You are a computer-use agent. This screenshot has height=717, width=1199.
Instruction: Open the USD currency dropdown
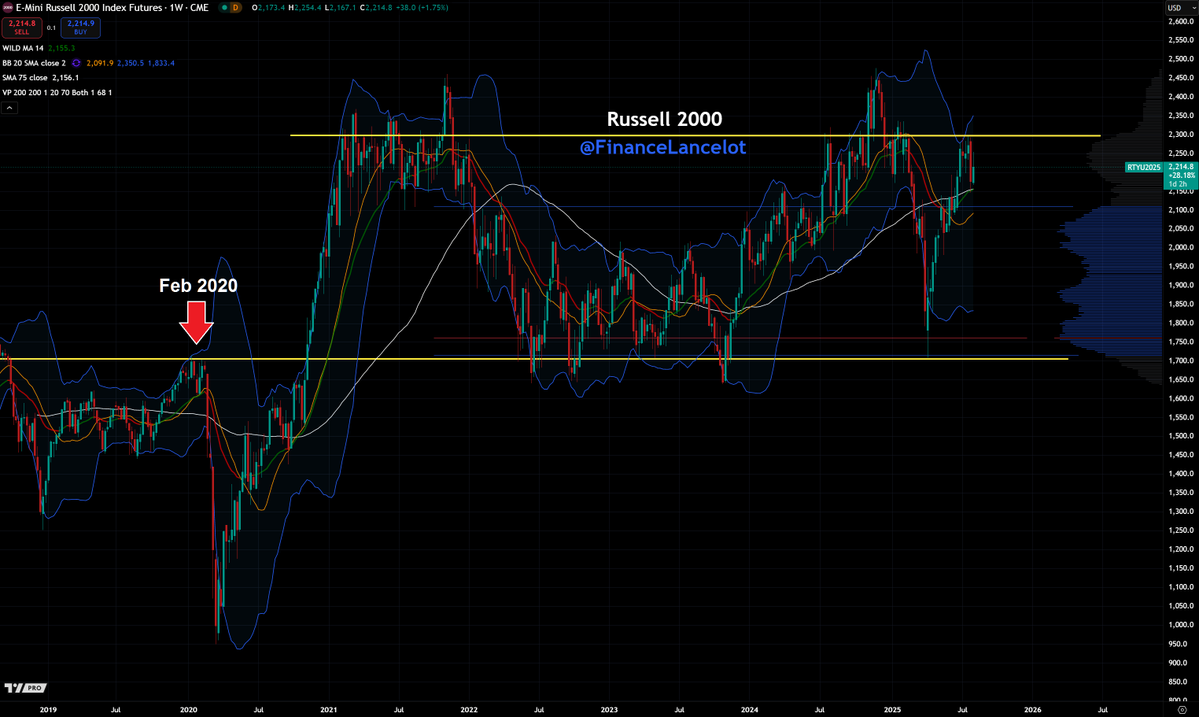pos(1181,8)
